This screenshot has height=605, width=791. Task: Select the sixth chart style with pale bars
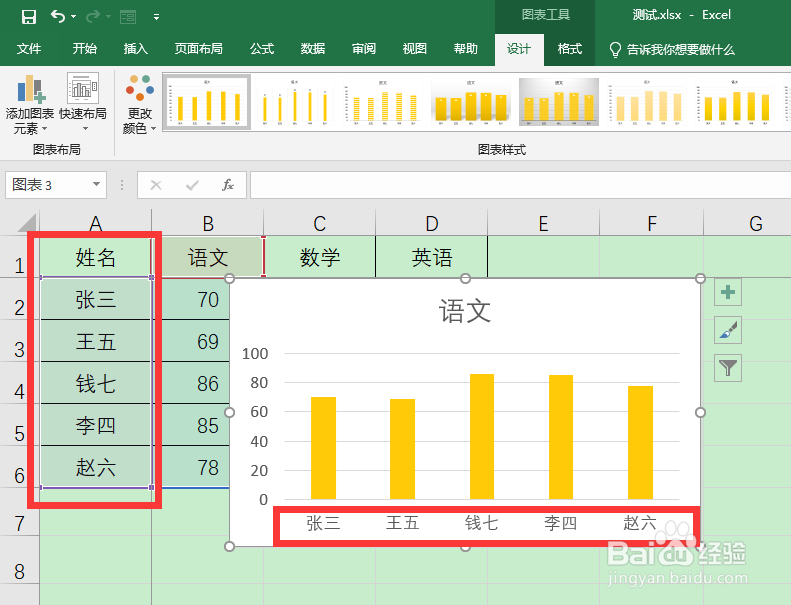pos(647,102)
